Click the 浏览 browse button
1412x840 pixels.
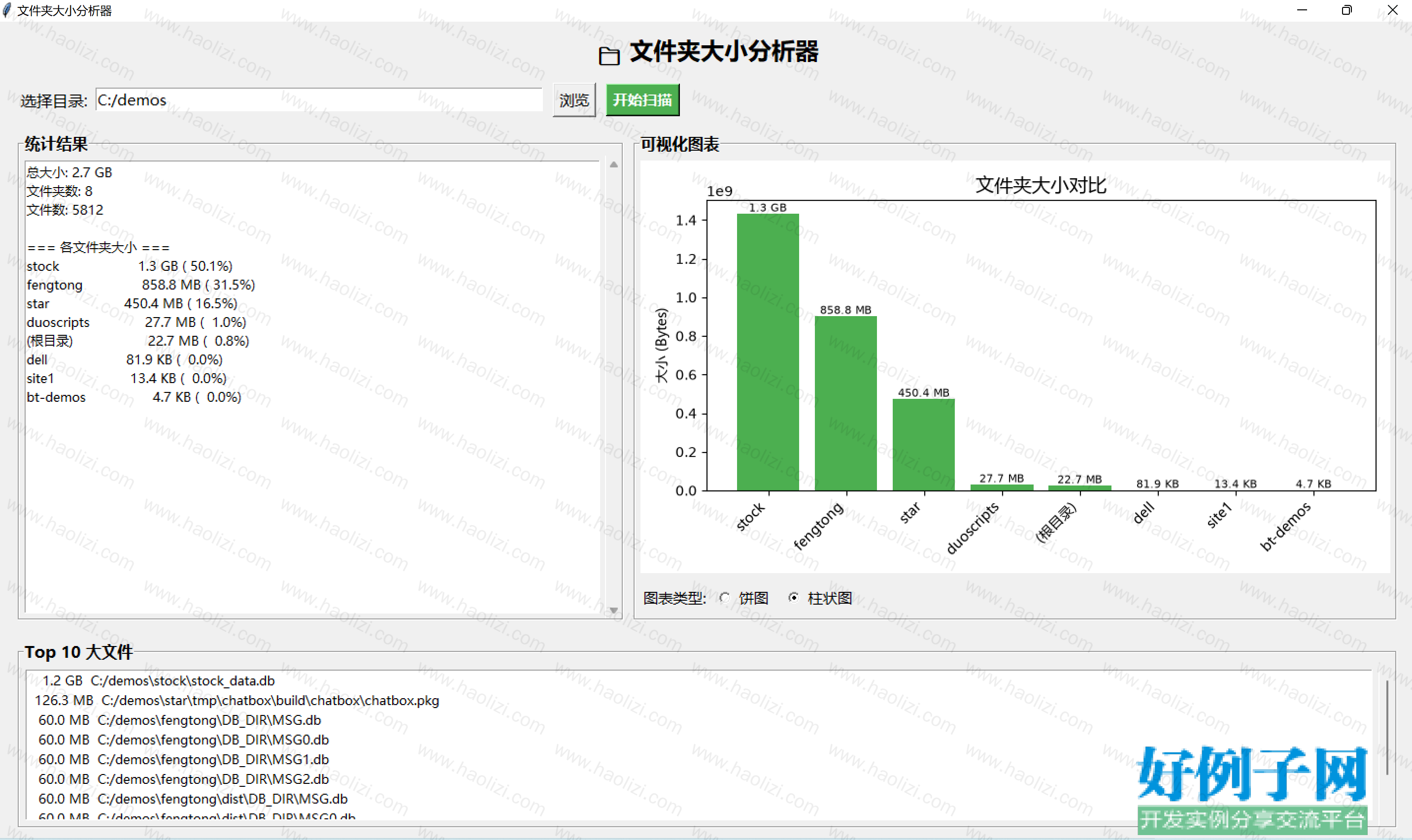[574, 100]
